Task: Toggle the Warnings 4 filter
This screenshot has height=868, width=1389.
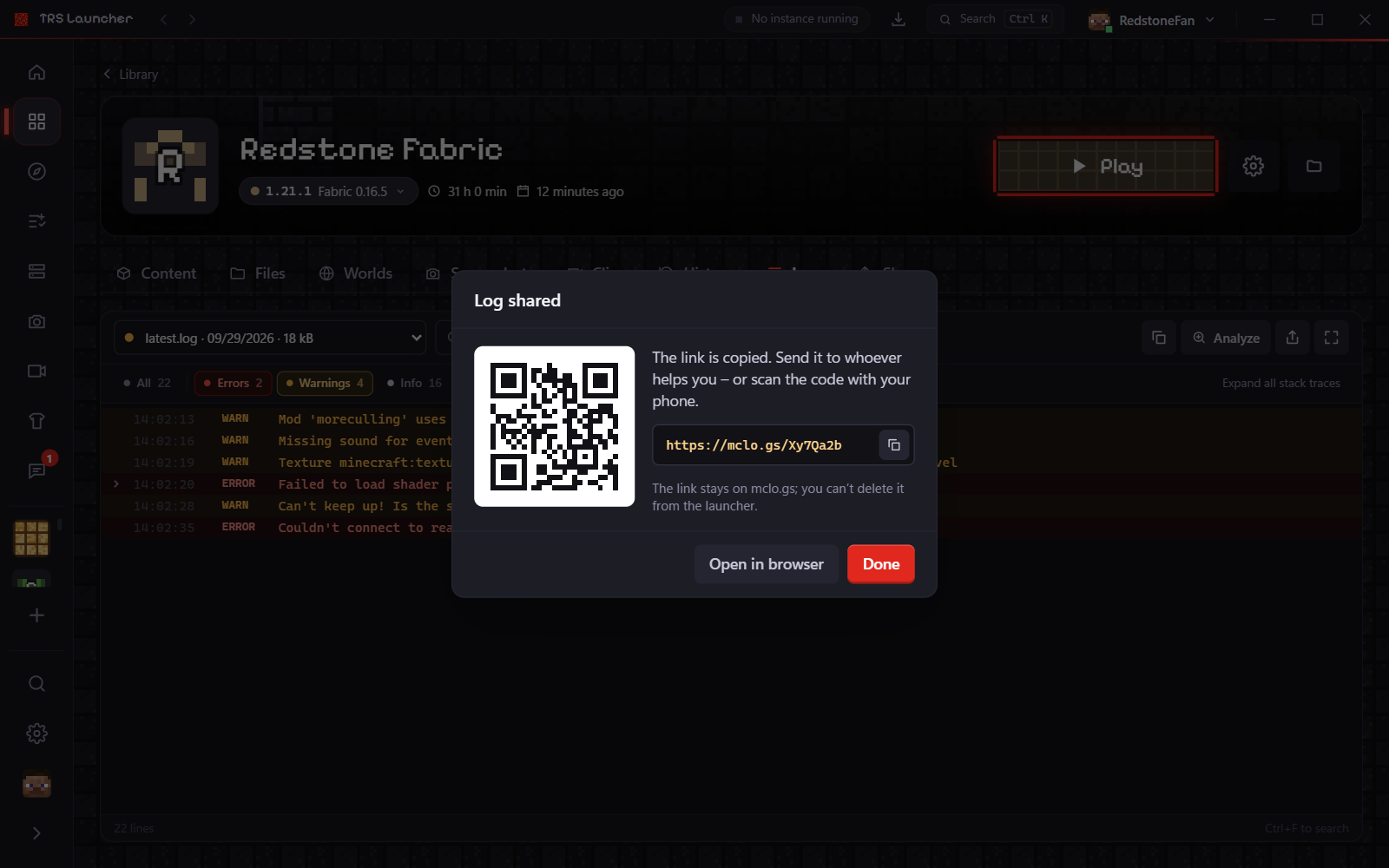Action: [326, 383]
